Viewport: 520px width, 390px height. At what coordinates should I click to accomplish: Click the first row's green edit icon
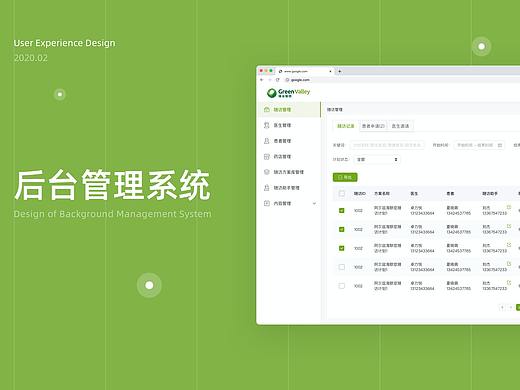509,207
